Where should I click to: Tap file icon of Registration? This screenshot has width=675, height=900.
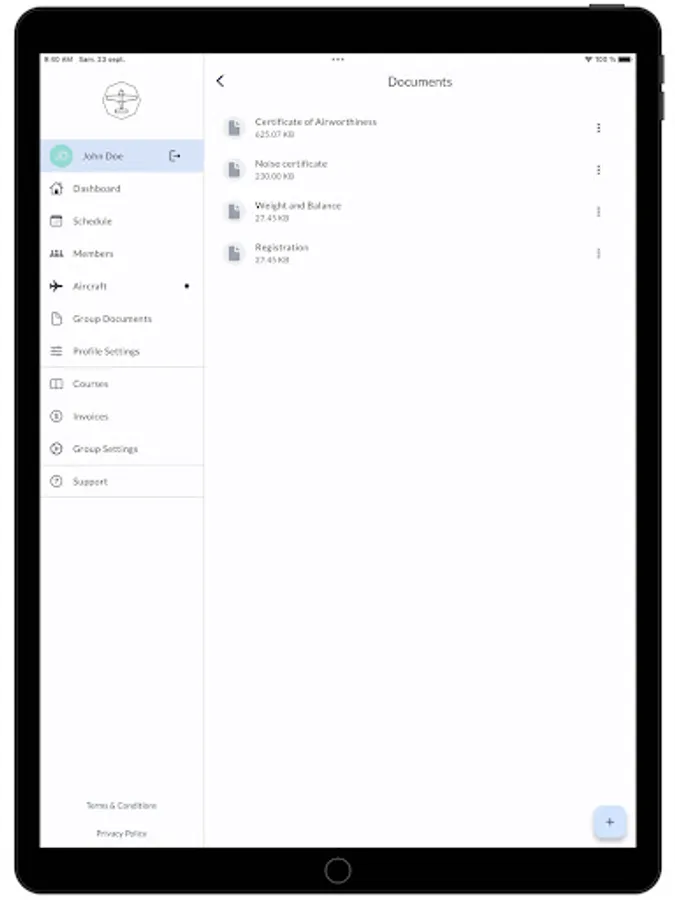tap(234, 253)
